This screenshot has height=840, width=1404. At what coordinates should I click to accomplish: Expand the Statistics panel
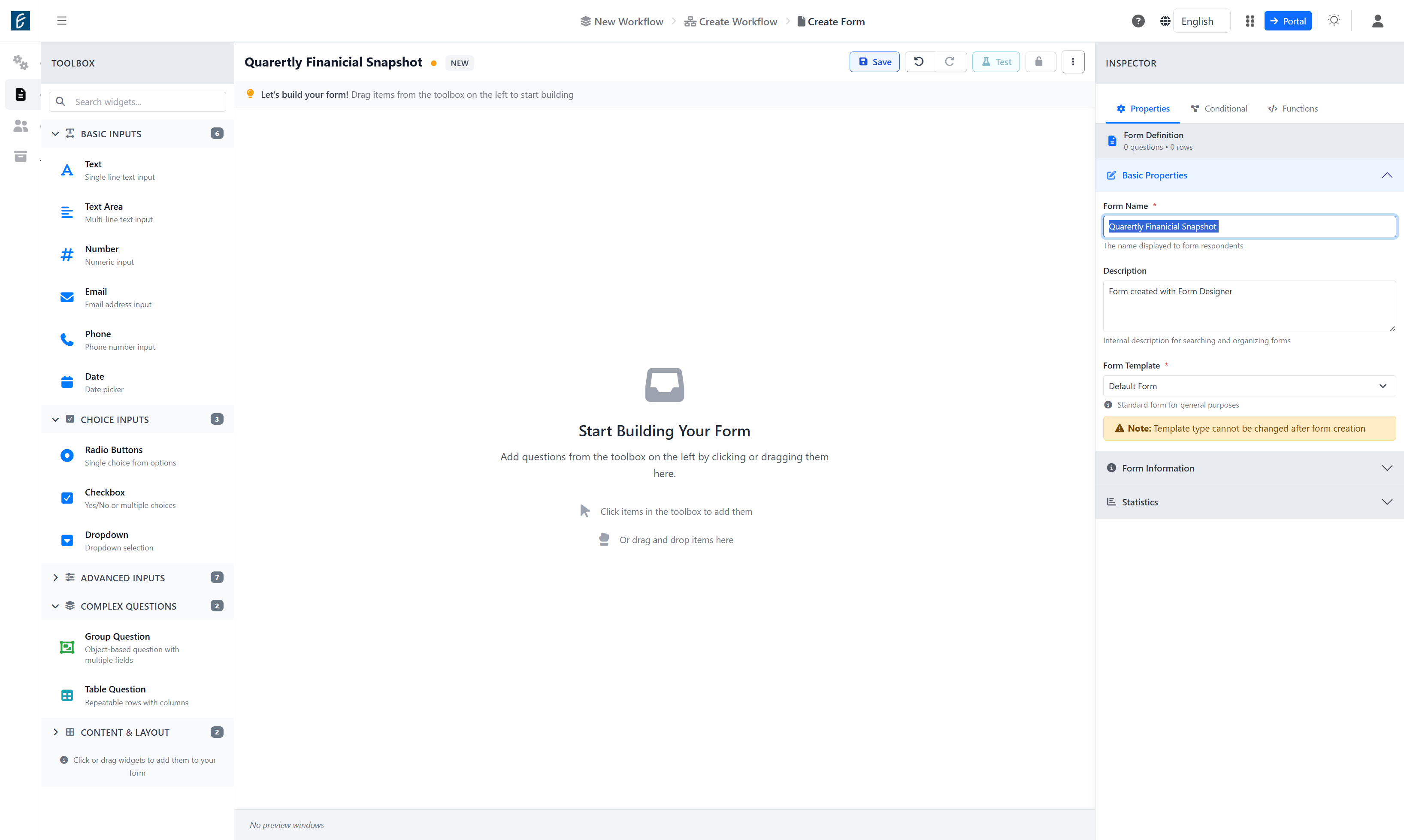[x=1250, y=502]
